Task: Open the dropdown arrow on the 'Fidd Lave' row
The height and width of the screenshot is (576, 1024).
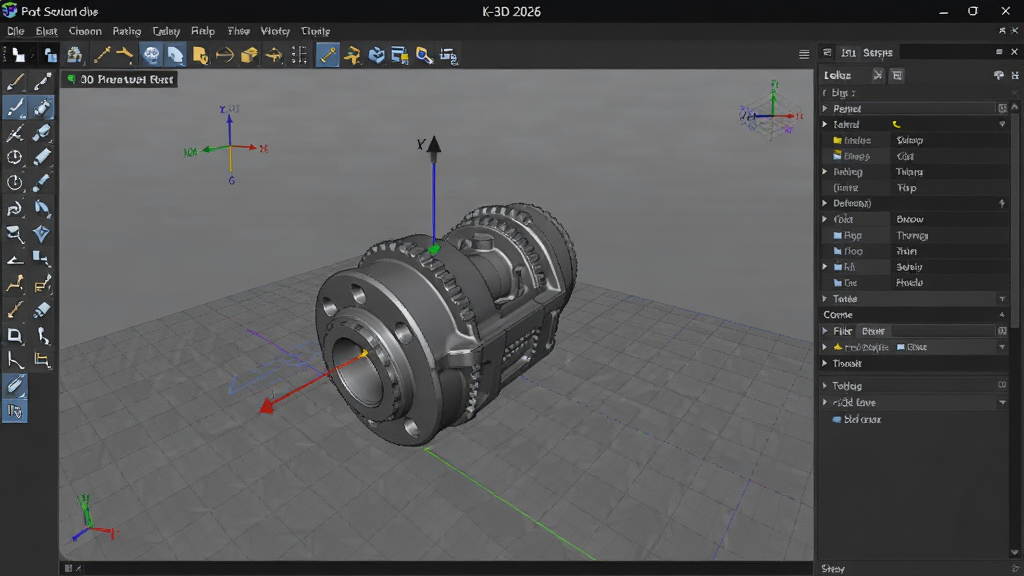Action: tap(1002, 402)
